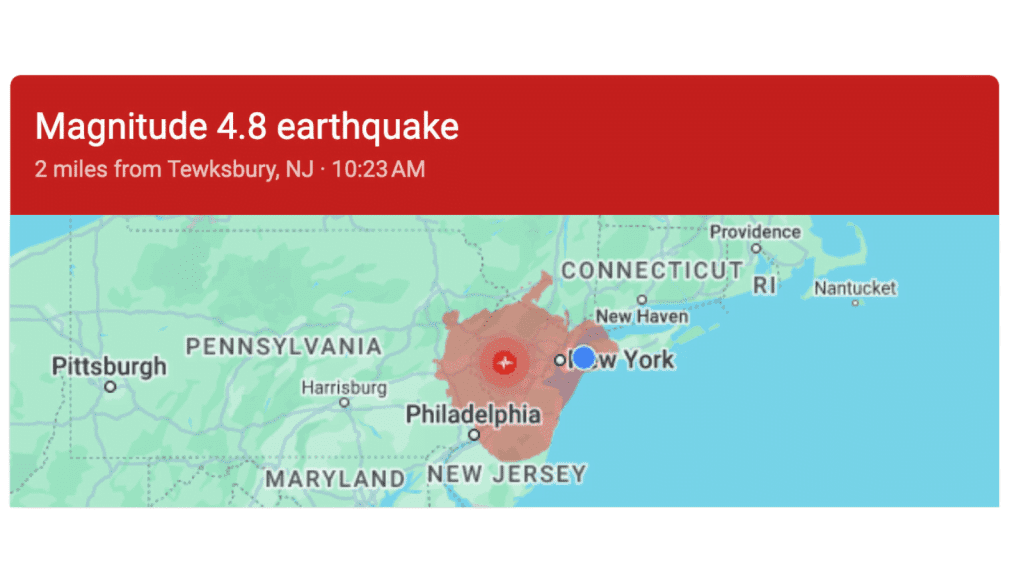1024x576 pixels.
Task: Click the red earthquake epicenter marker
Action: point(504,362)
